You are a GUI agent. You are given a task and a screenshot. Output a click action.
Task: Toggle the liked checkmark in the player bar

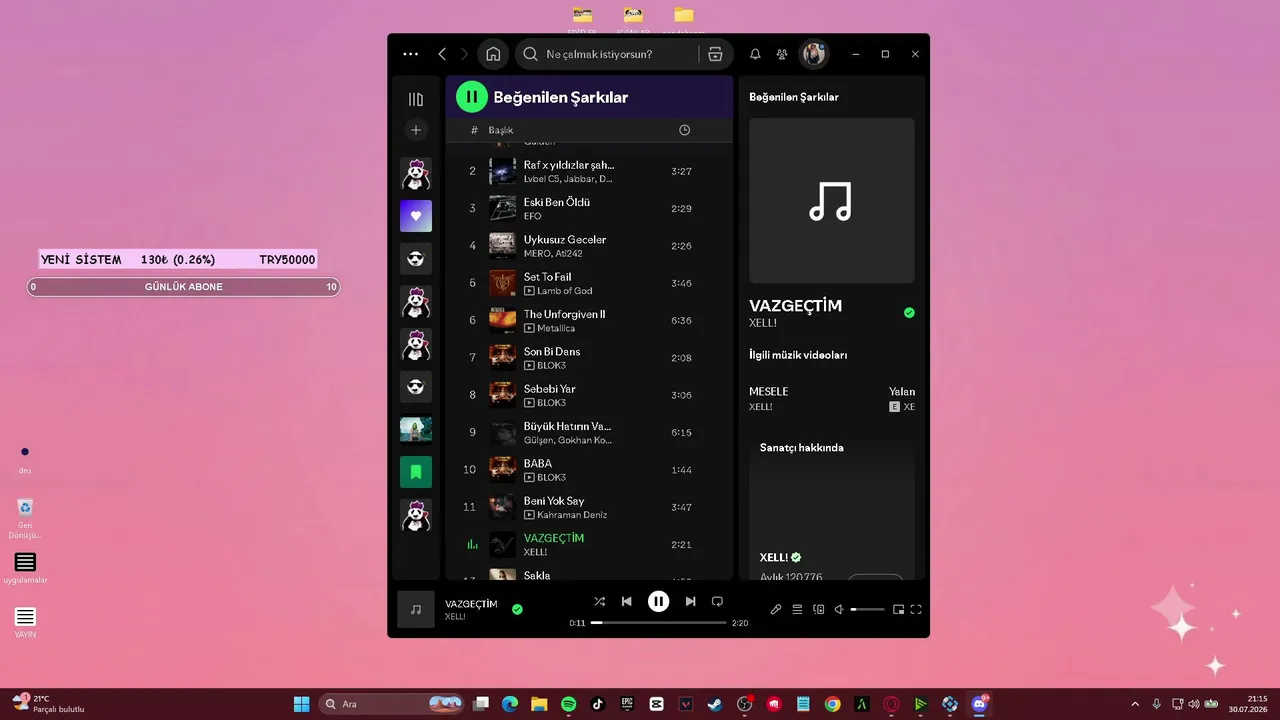[x=517, y=609]
